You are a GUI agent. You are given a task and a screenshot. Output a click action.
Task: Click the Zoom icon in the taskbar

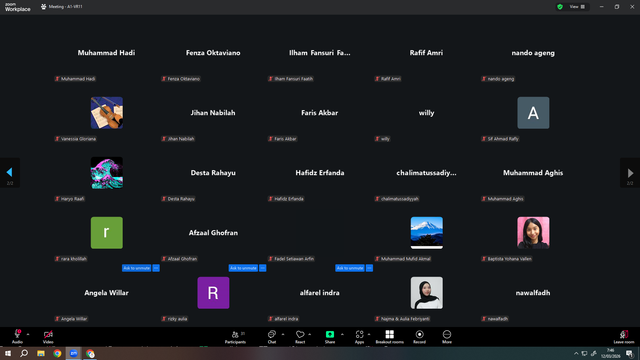coord(73,353)
